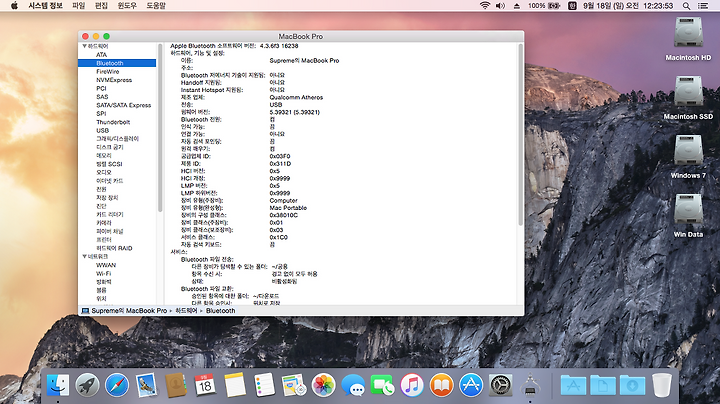Open Finder from the Dock
This screenshot has width=720, height=404.
click(x=58, y=385)
